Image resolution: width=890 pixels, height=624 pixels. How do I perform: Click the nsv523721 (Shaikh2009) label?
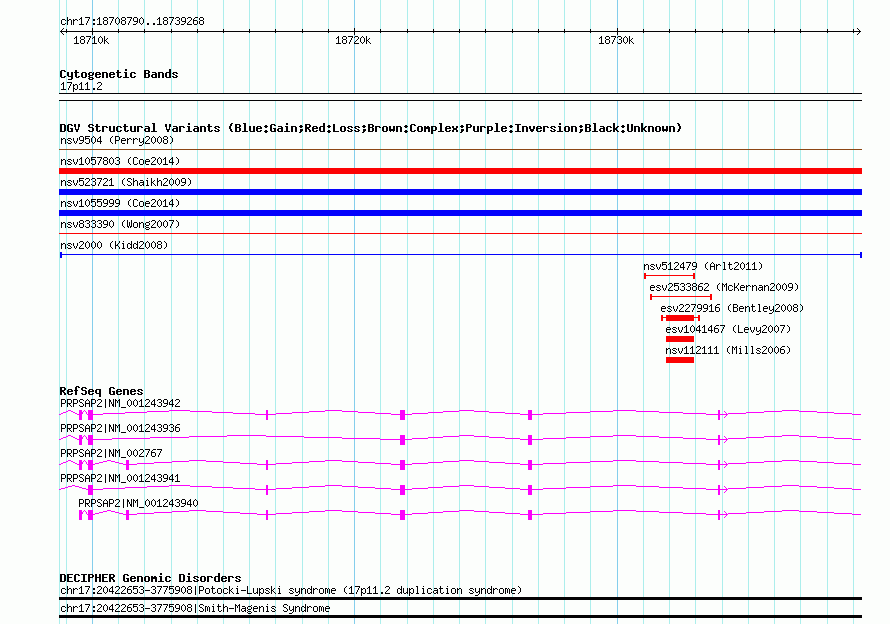pyautogui.click(x=126, y=182)
